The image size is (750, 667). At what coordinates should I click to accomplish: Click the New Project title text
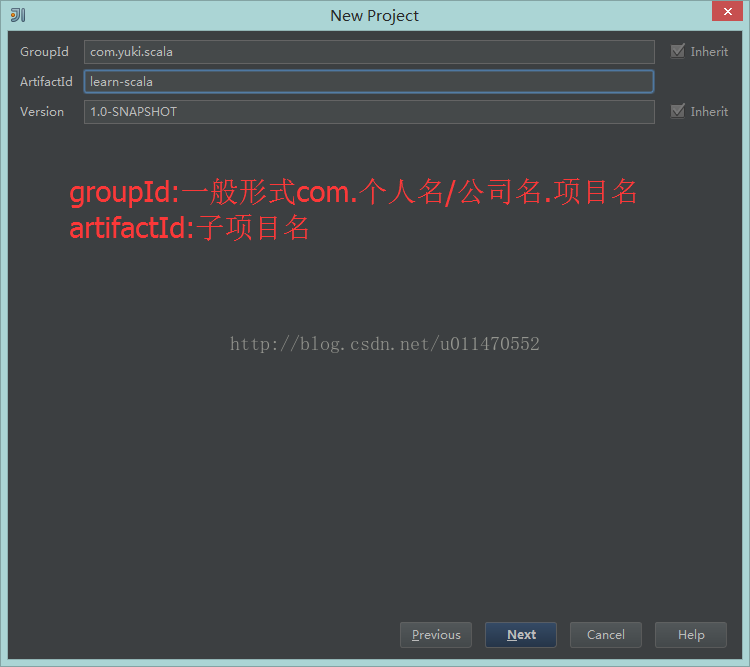375,16
